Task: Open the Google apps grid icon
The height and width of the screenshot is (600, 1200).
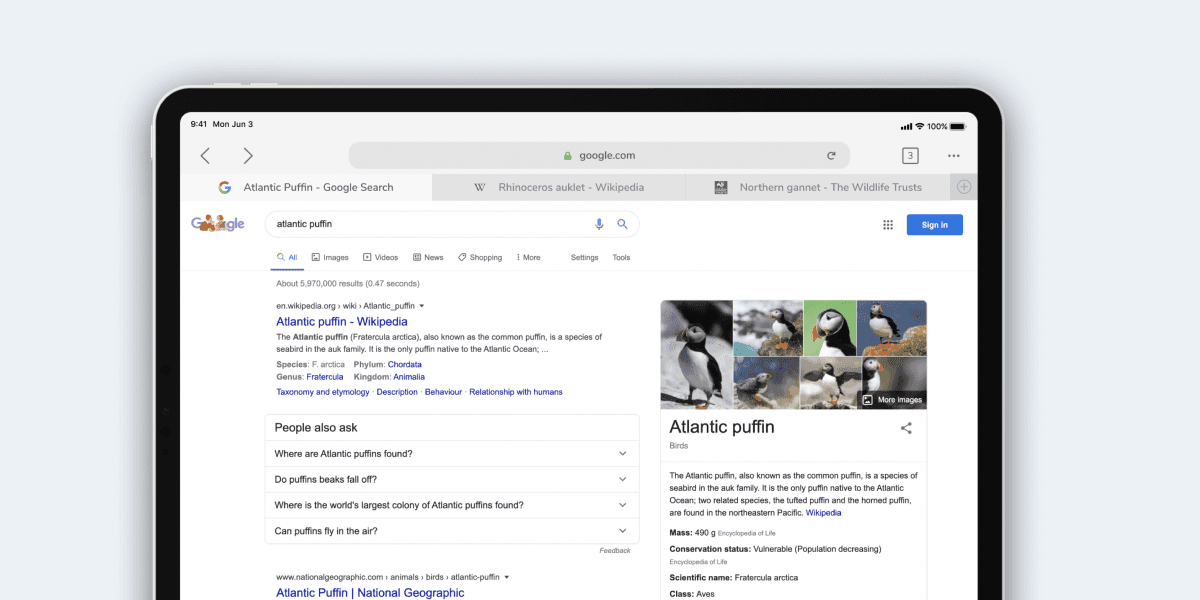Action: (887, 224)
